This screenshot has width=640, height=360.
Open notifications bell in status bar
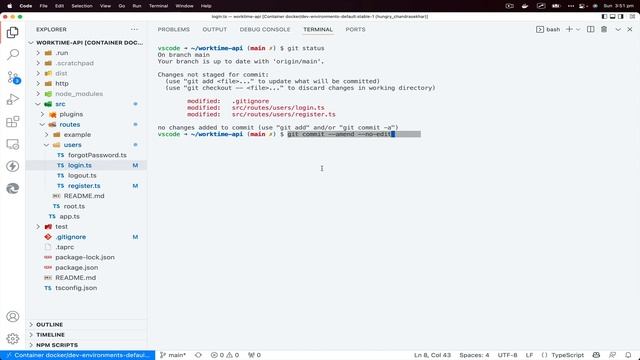click(x=628, y=355)
